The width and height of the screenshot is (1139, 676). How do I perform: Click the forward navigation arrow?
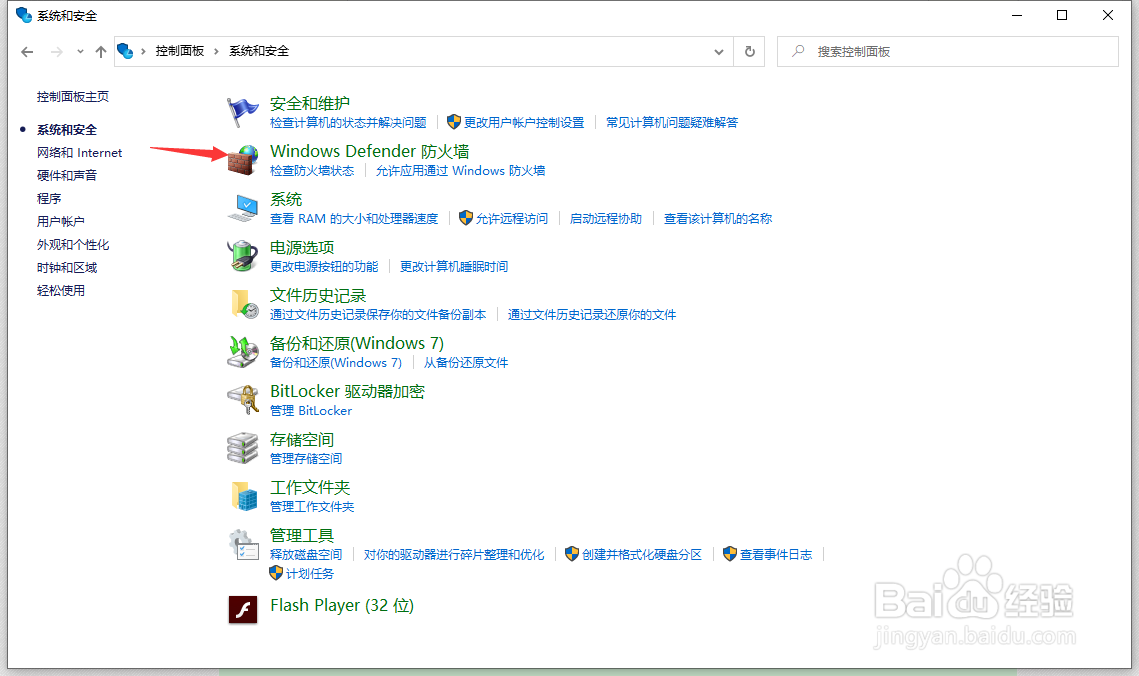[x=57, y=52]
